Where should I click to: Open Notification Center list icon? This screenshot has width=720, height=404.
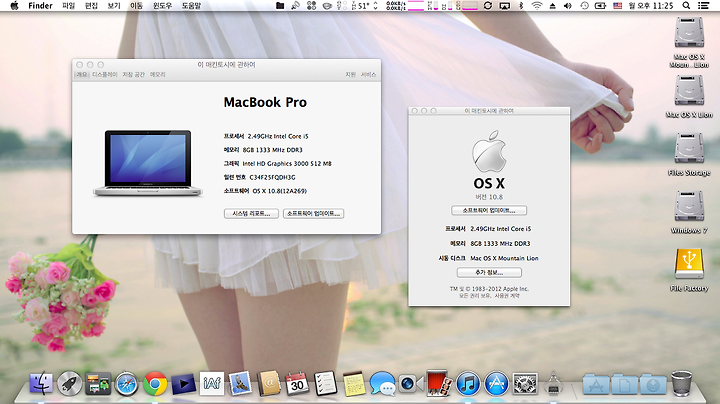point(703,6)
